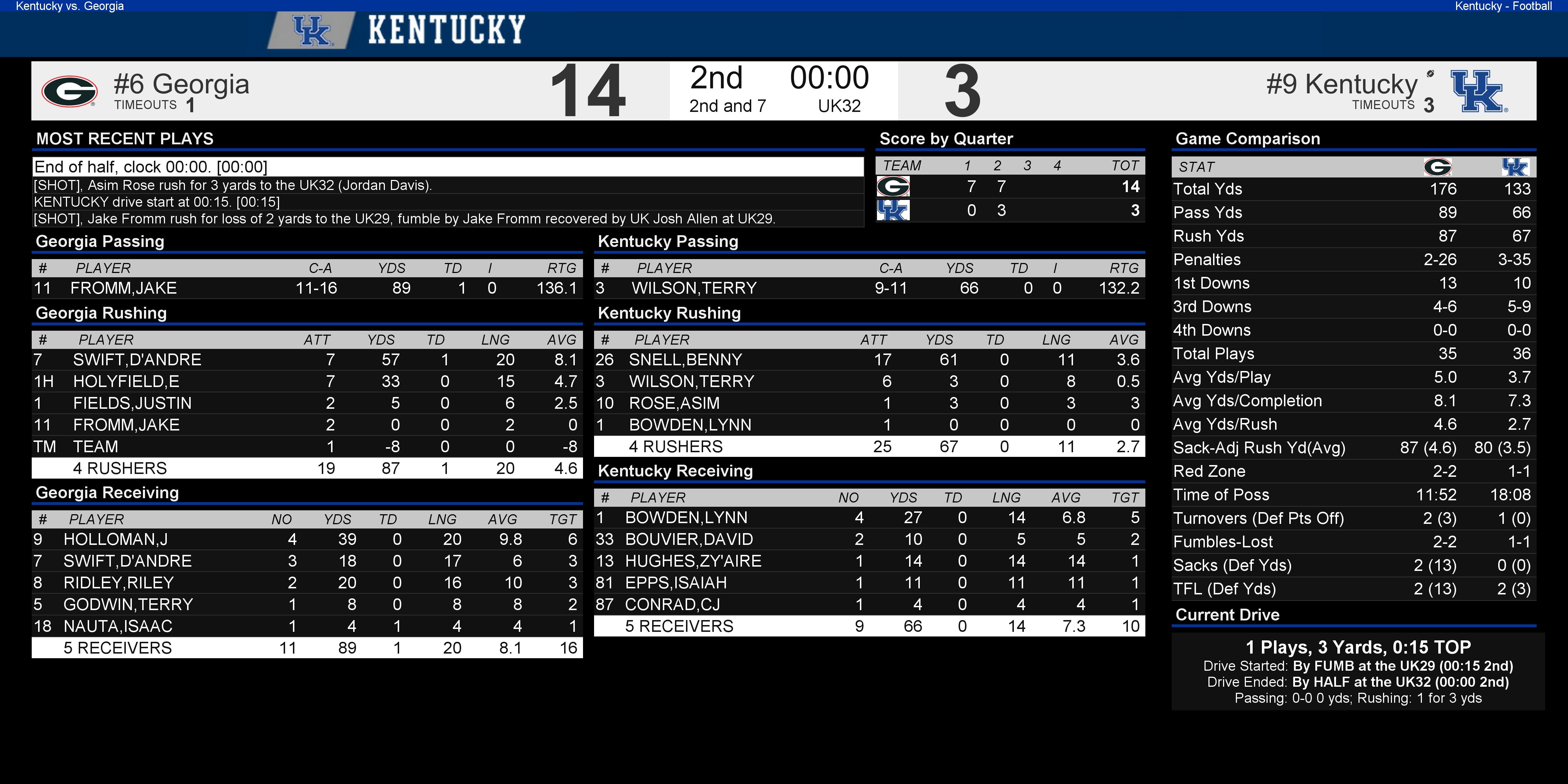Click the Georgia logo in Score by Quarter
This screenshot has height=784, width=1568.
[893, 186]
